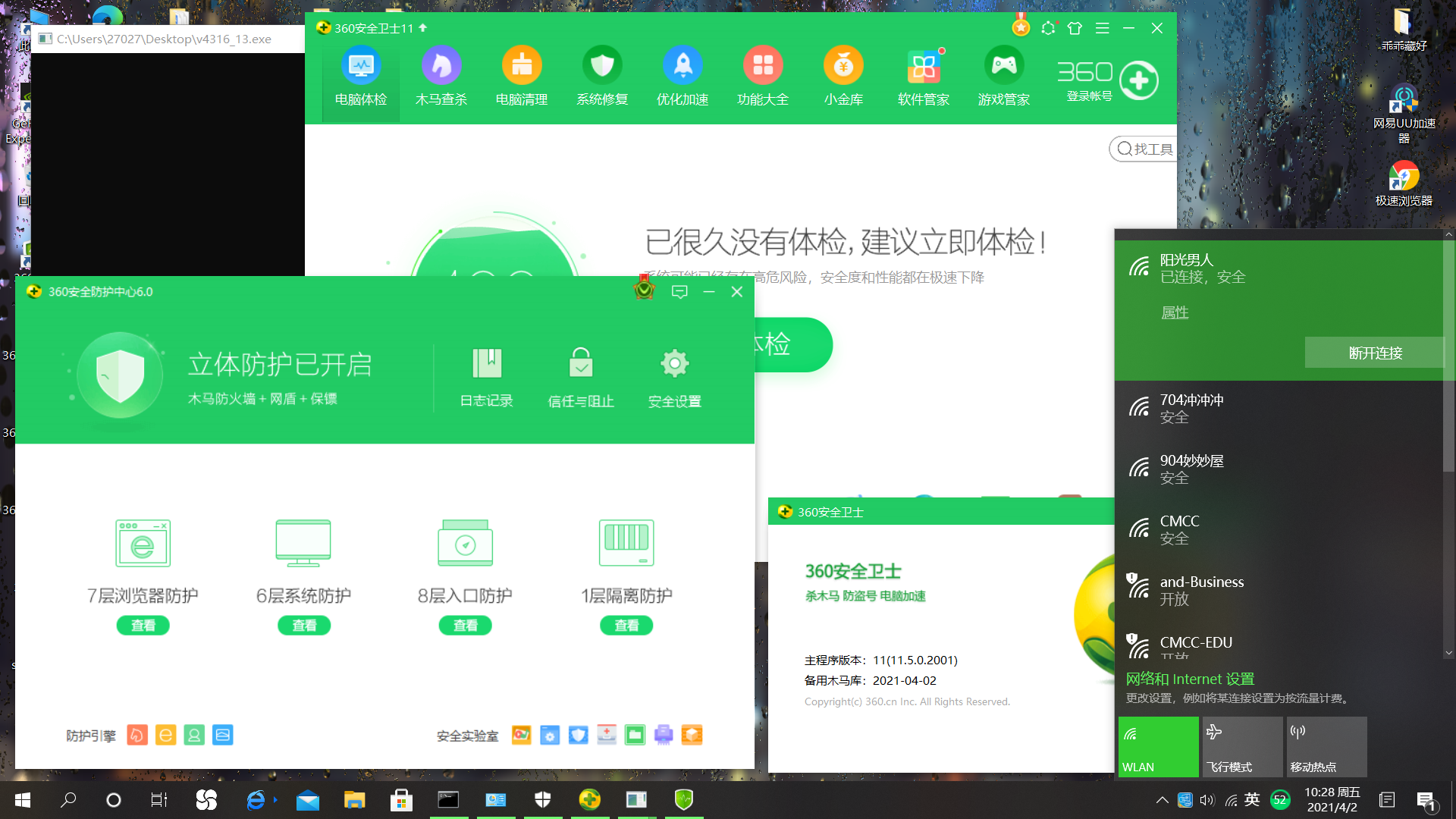Open 网络和 Internet 设置 link
This screenshot has height=819, width=1456.
1190,679
